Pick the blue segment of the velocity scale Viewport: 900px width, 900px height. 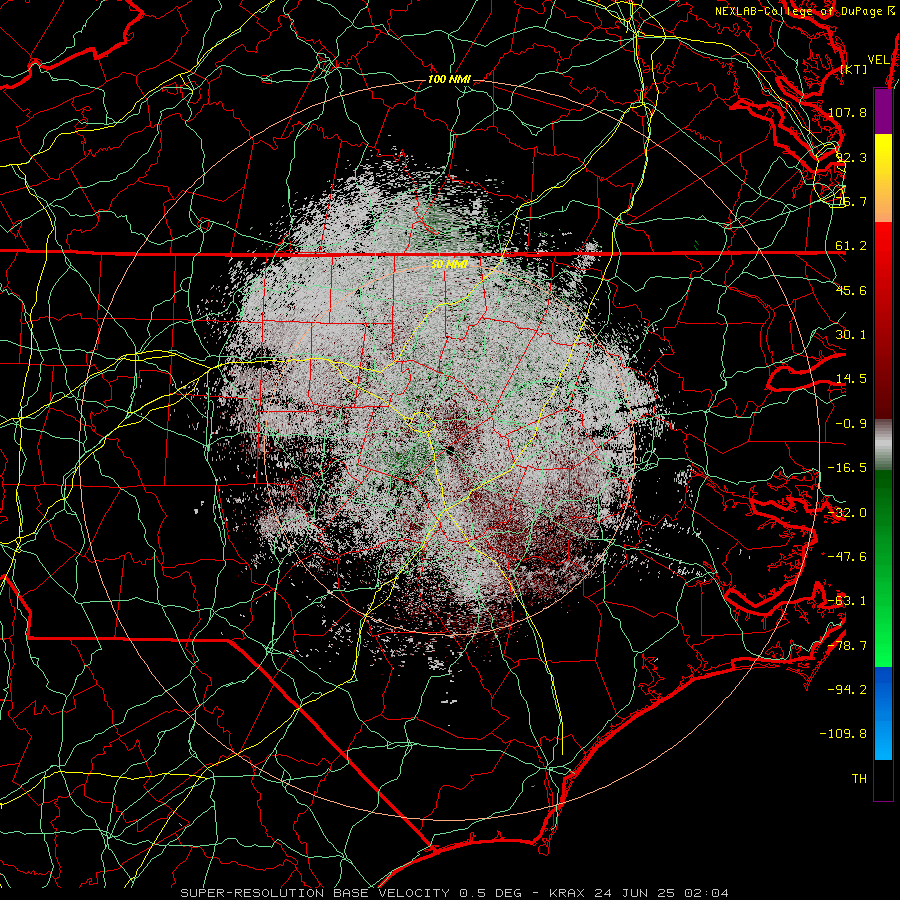883,713
